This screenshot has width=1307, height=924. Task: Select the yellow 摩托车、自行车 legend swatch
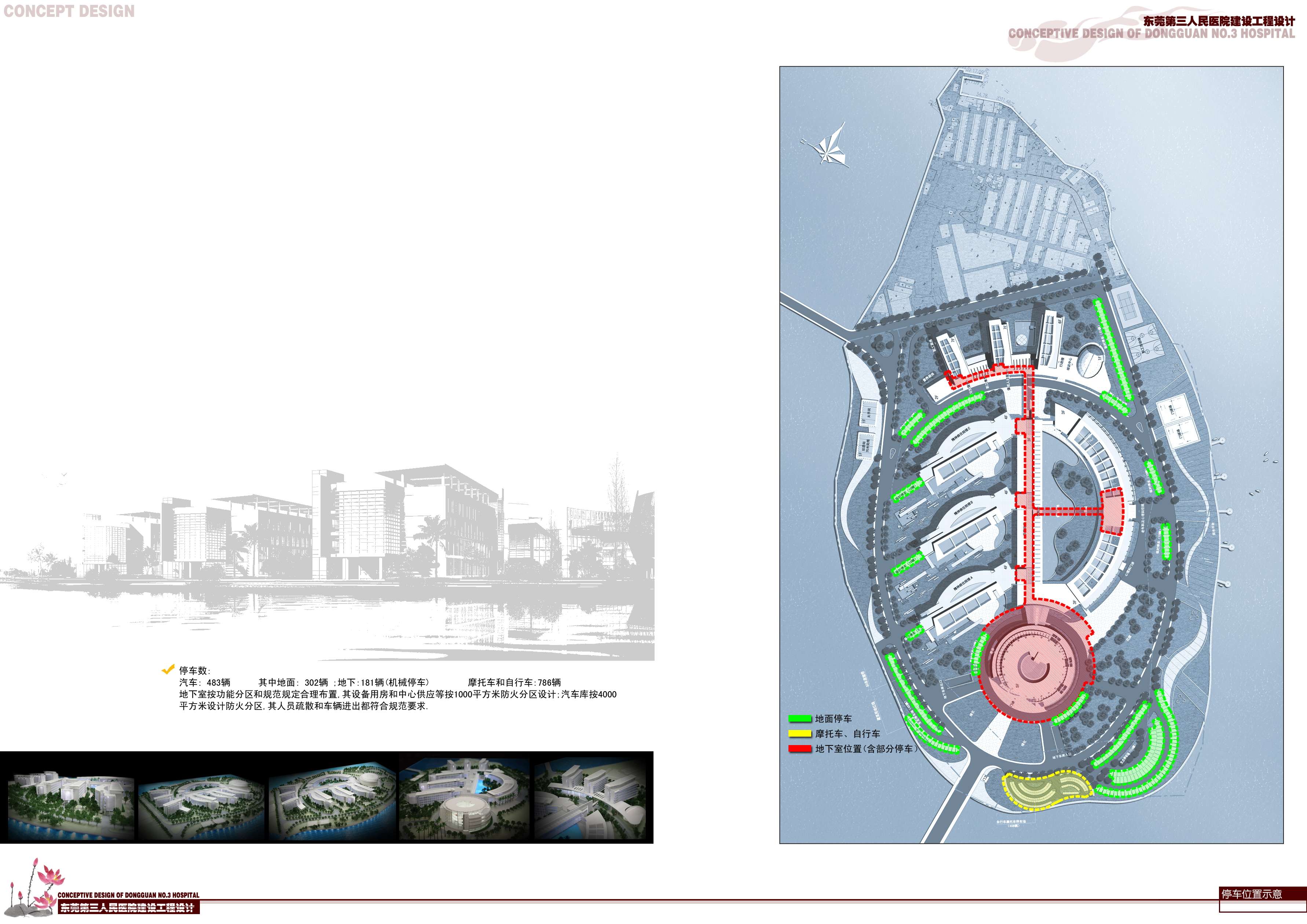(x=800, y=734)
